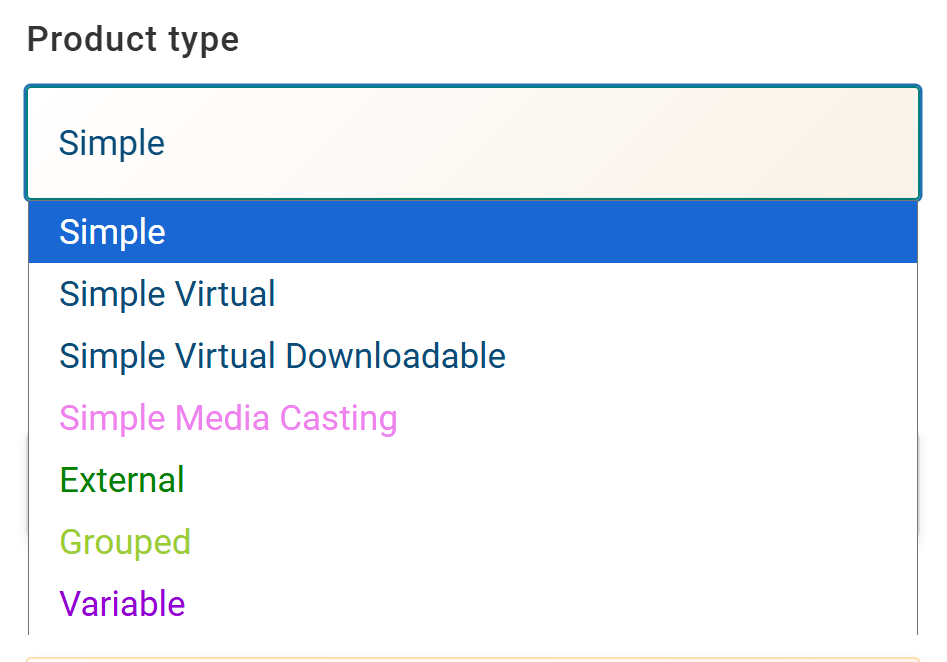Select the option with the longest name
Screen dimensions: 947x662
[x=282, y=356]
